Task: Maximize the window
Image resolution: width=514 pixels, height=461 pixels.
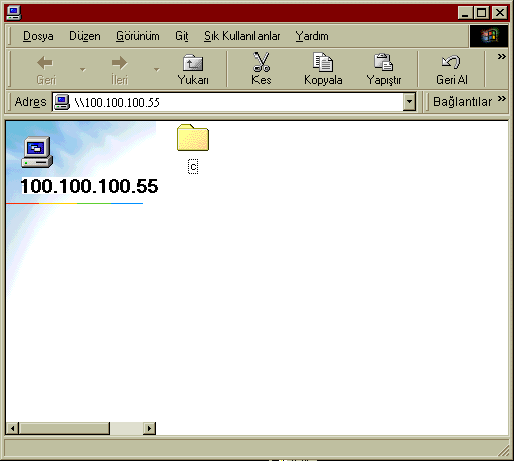Action: [x=481, y=13]
